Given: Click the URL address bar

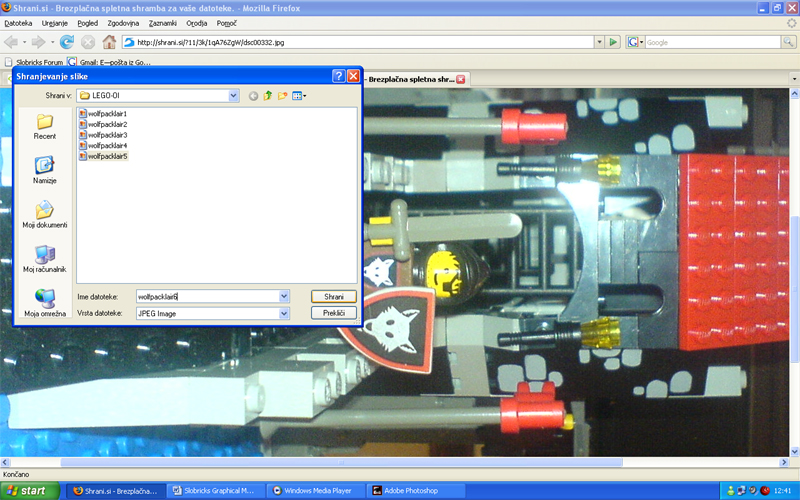Looking at the screenshot, I should [x=357, y=42].
